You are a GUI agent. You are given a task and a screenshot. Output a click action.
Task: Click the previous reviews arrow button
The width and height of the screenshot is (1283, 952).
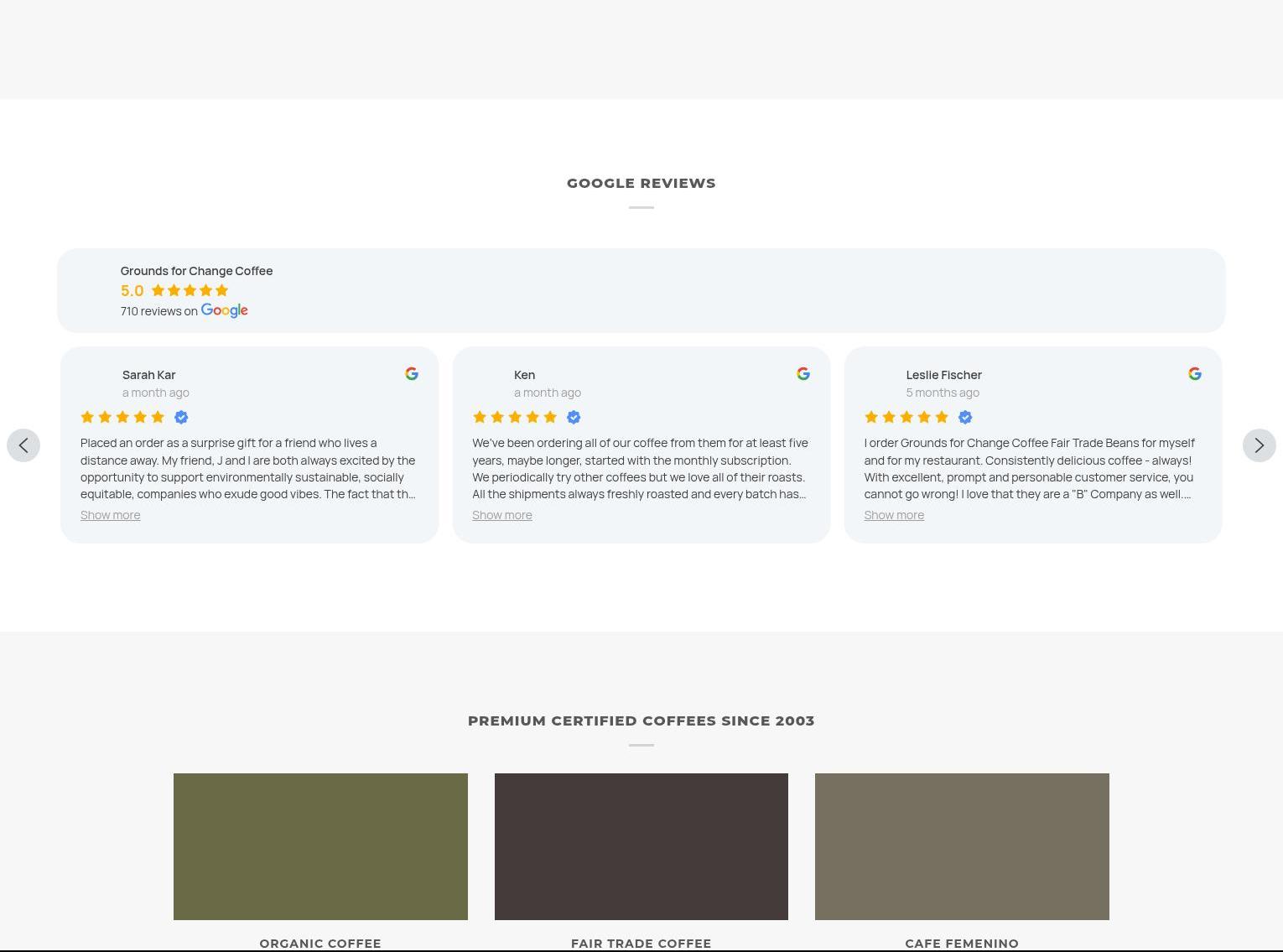[23, 445]
